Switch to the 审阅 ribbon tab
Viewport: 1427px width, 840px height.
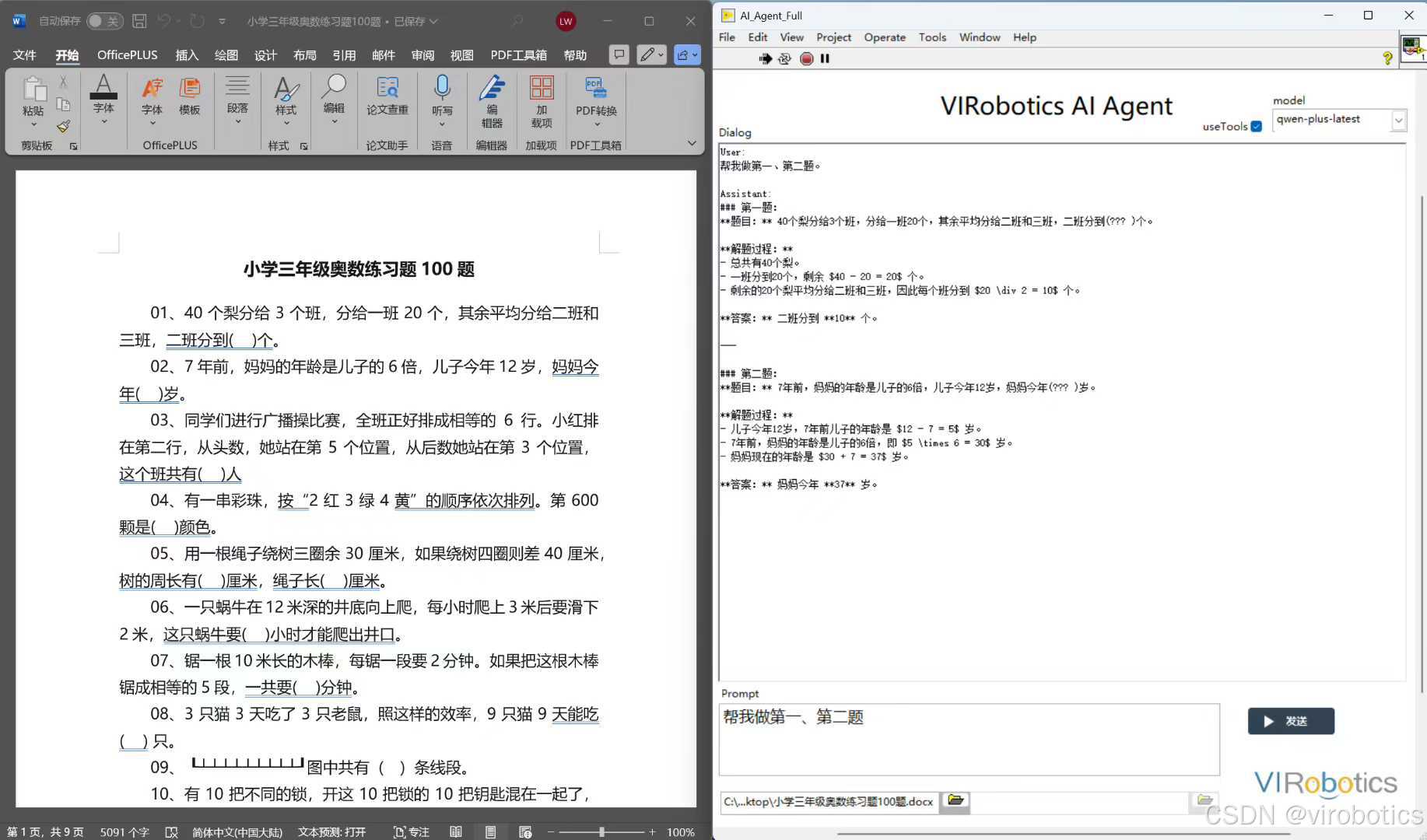[422, 55]
